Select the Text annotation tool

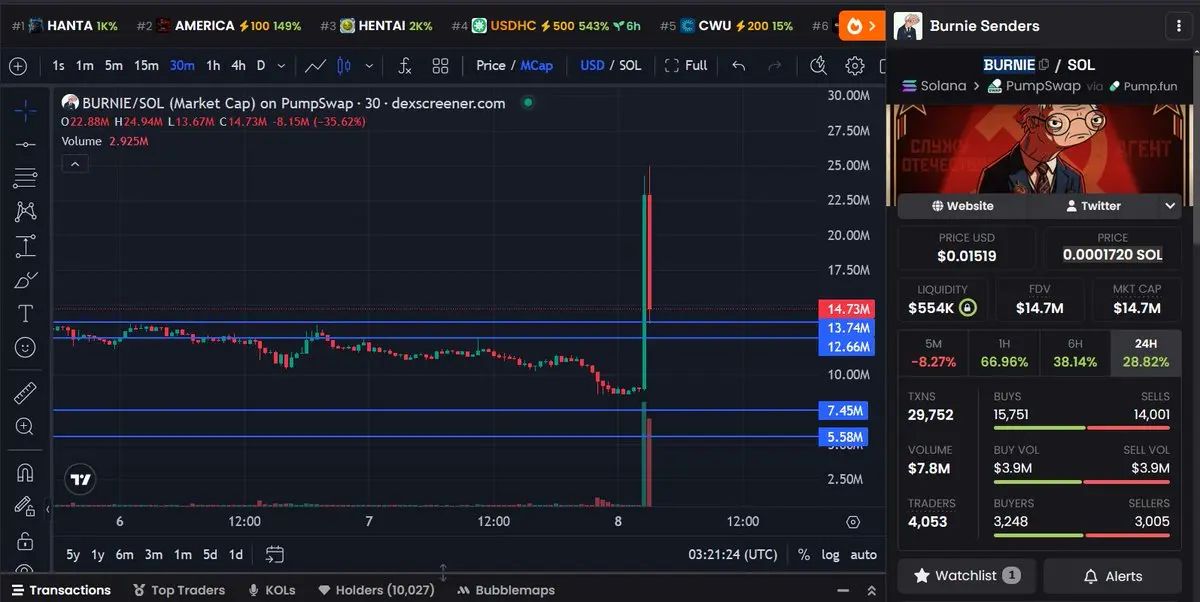click(x=25, y=314)
